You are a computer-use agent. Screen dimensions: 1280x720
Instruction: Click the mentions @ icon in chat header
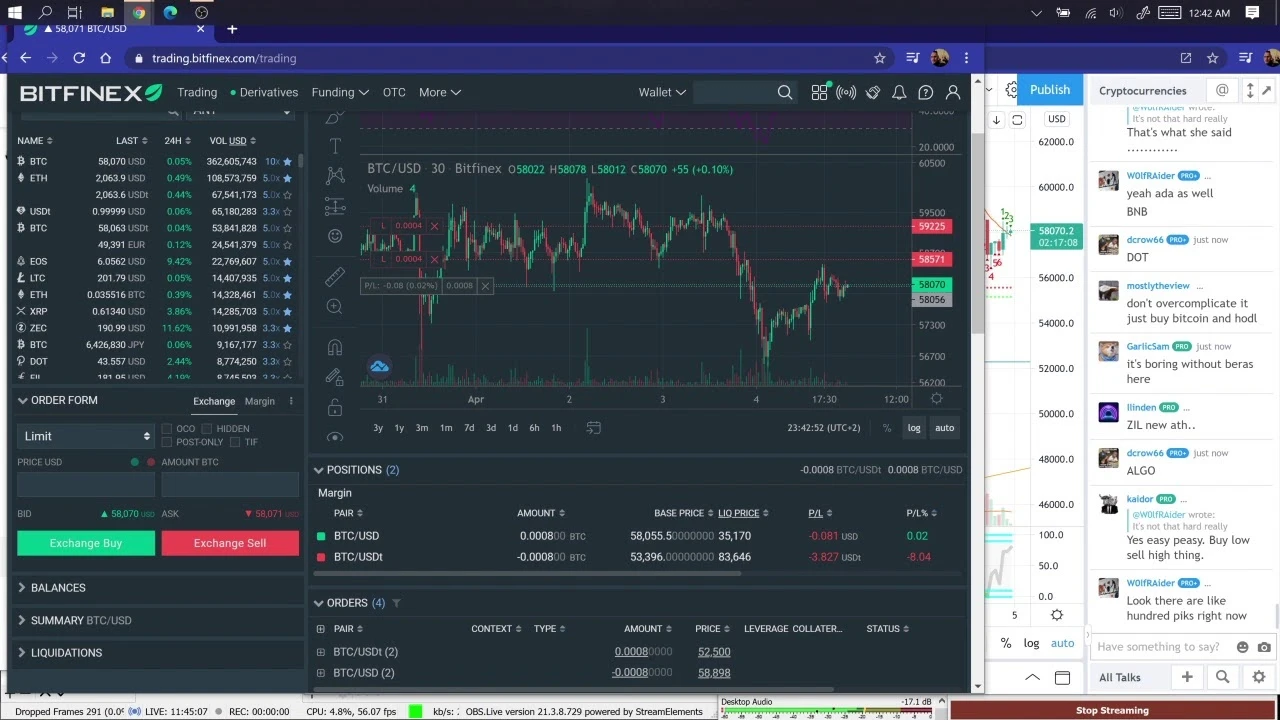tap(1222, 90)
